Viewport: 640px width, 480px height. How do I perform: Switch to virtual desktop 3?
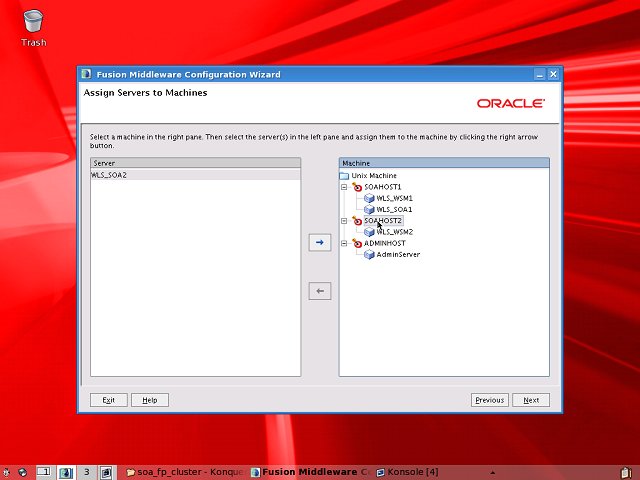(x=87, y=472)
